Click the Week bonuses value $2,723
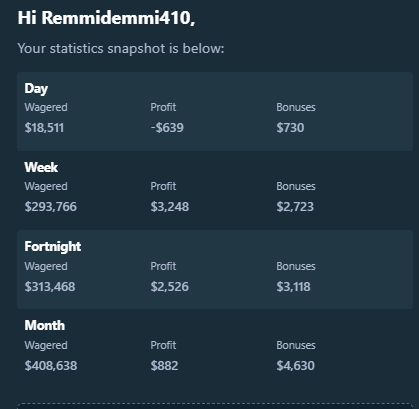The height and width of the screenshot is (409, 419). tap(295, 207)
